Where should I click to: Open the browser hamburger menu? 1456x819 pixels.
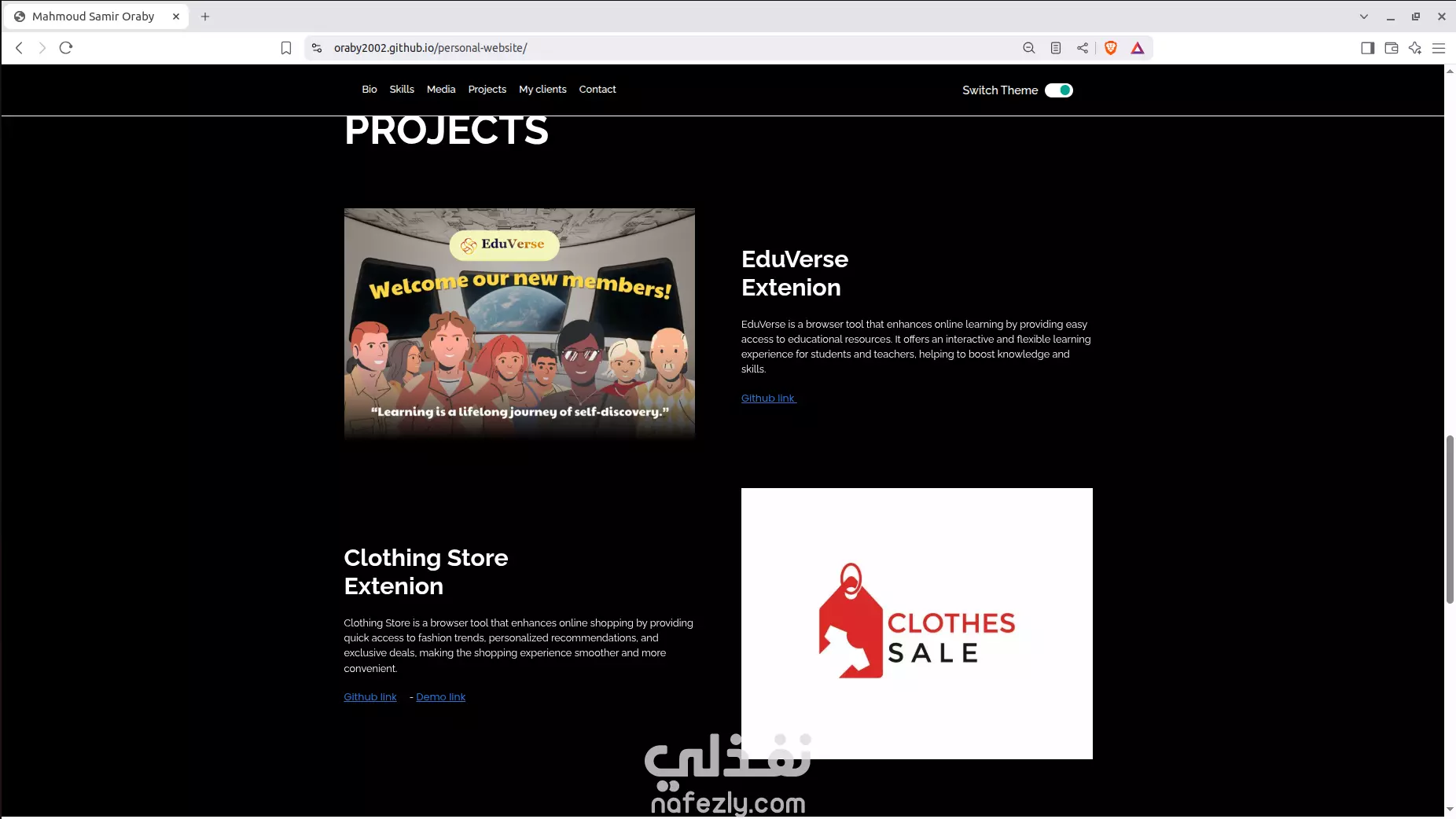(1439, 48)
